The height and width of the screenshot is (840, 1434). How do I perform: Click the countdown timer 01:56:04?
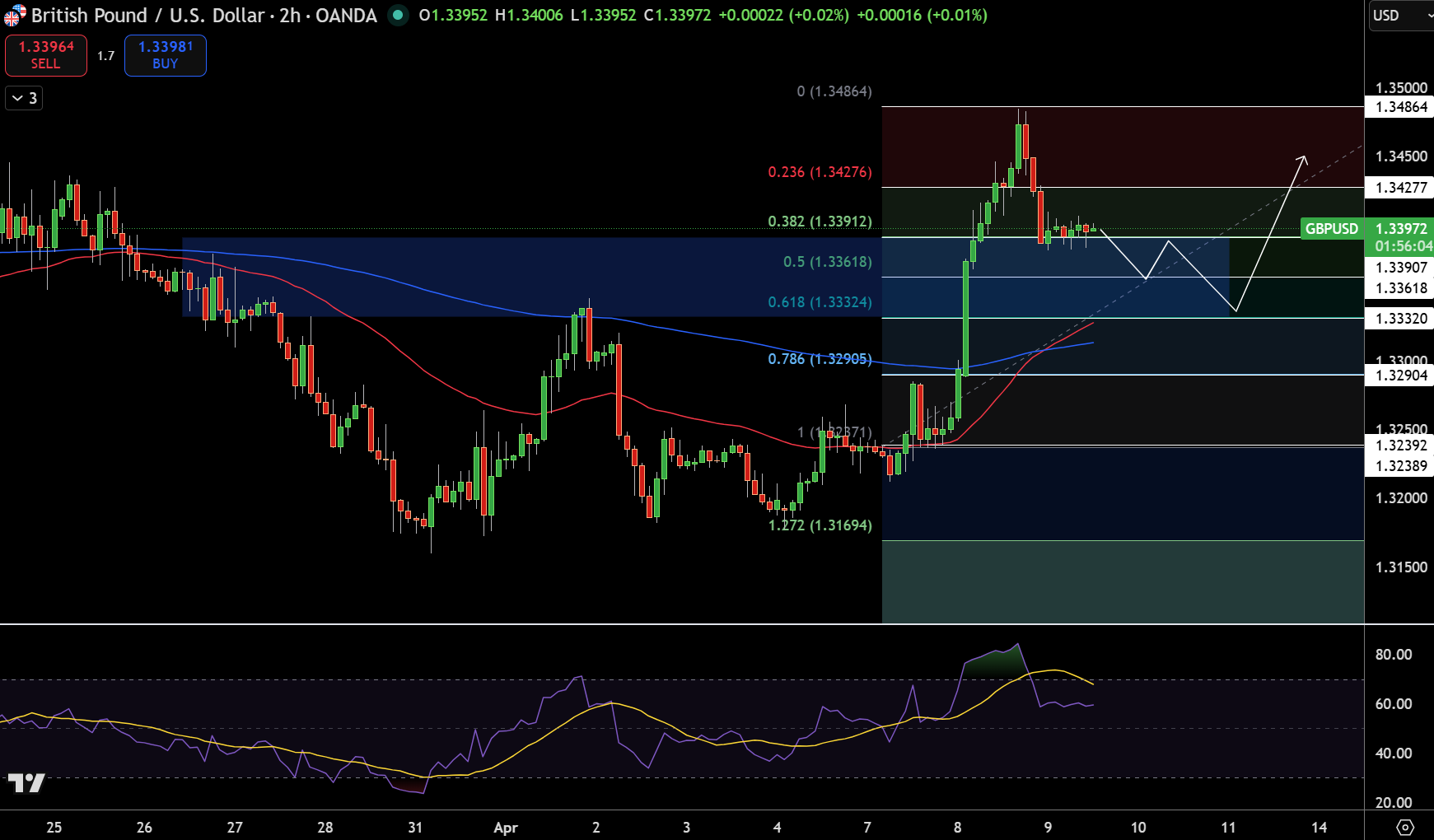[x=1403, y=246]
